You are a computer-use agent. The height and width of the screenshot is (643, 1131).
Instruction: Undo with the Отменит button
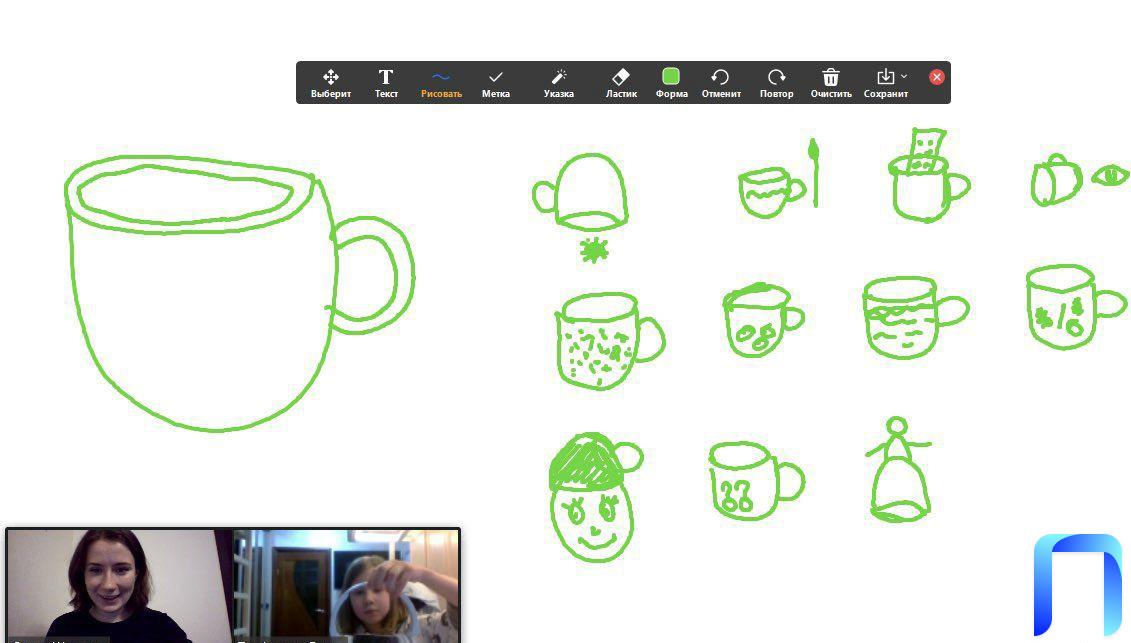721,83
